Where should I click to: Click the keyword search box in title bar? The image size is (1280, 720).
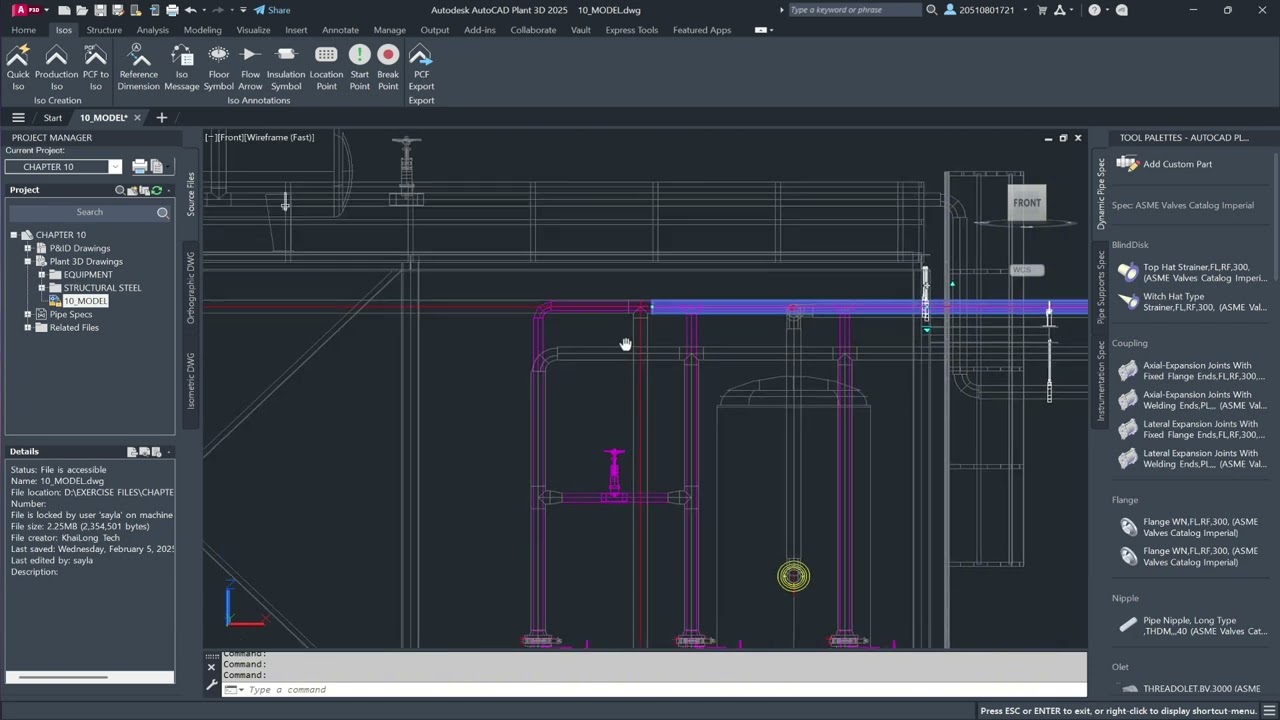(x=853, y=10)
